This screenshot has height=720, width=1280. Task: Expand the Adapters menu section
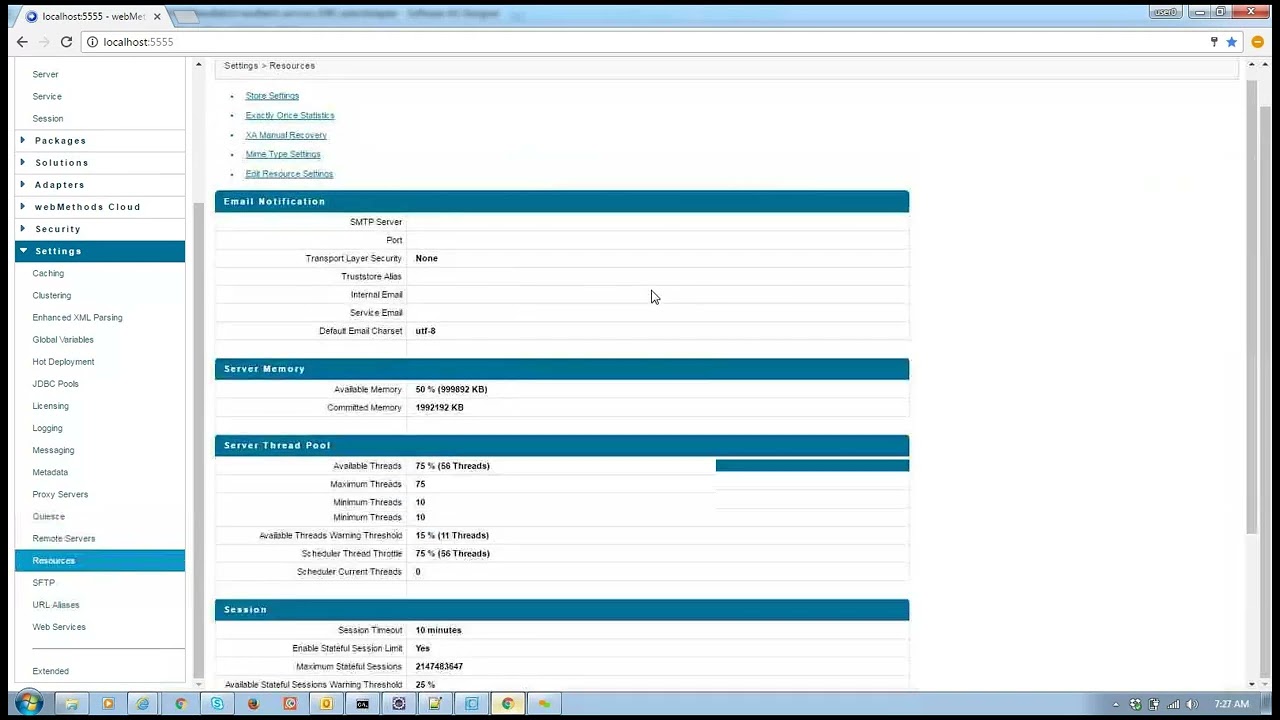coord(100,184)
